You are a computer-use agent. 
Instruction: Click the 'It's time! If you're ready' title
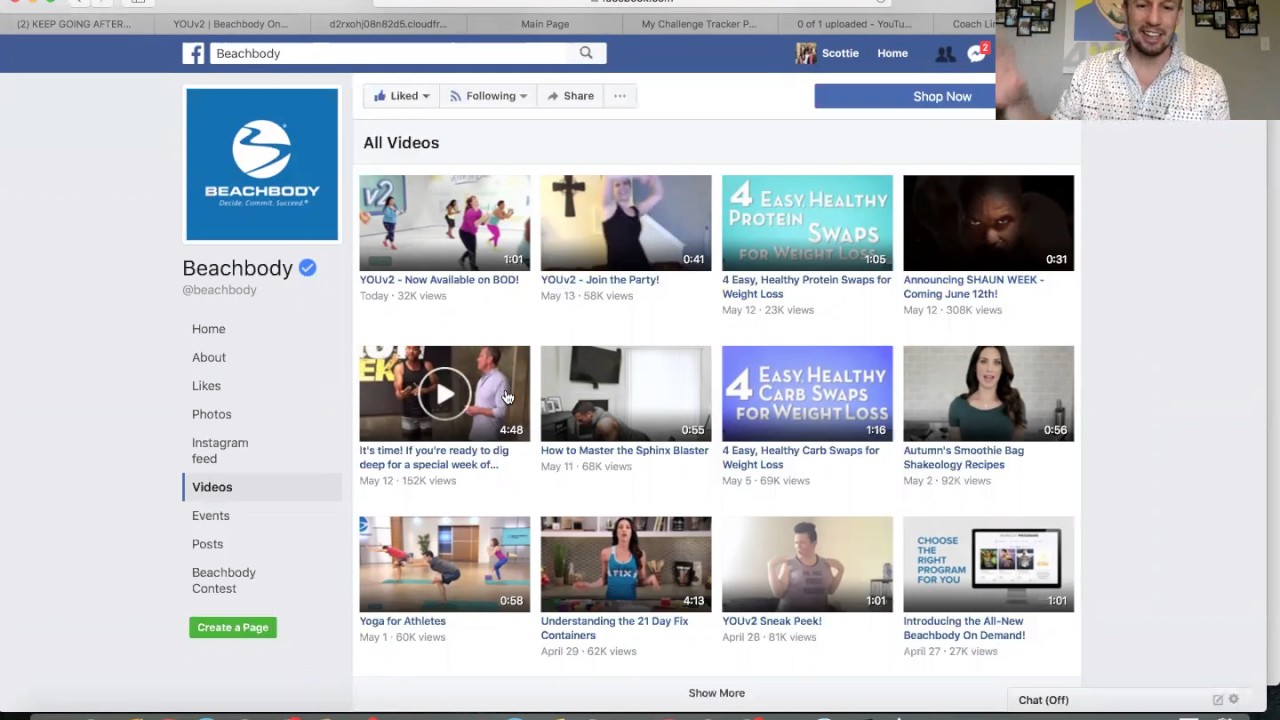(434, 458)
